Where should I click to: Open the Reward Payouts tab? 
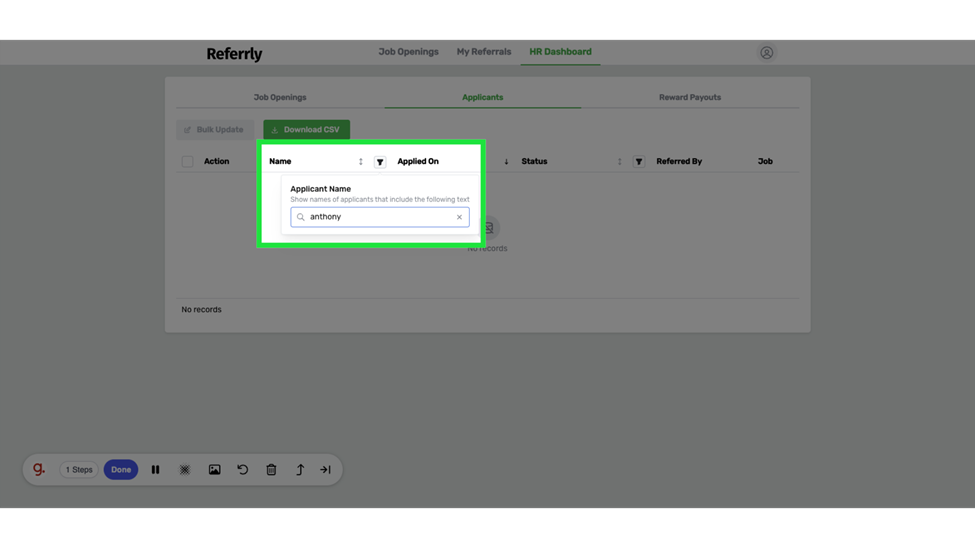[689, 97]
